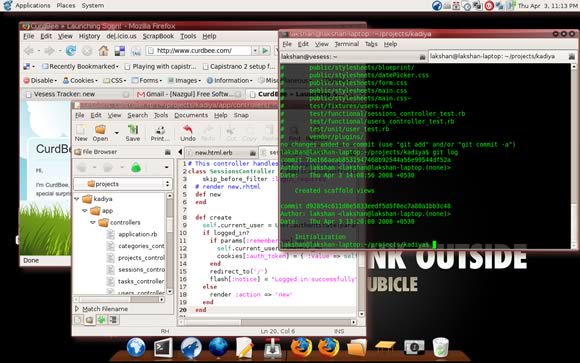Open the Snap menu in gedit
Viewport: 580px width, 363px height.
[241, 115]
